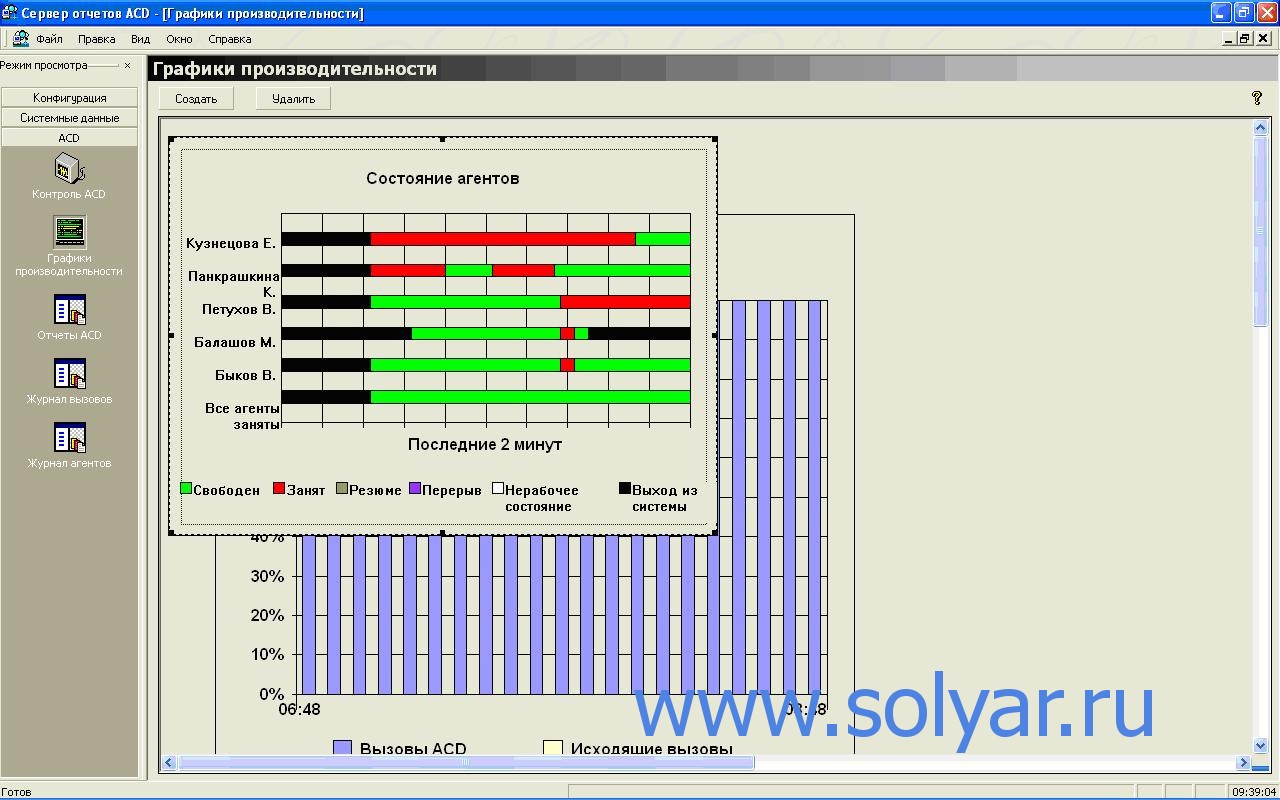This screenshot has height=800, width=1280.
Task: Click the horizontal scrollbar left arrow
Action: click(x=169, y=762)
